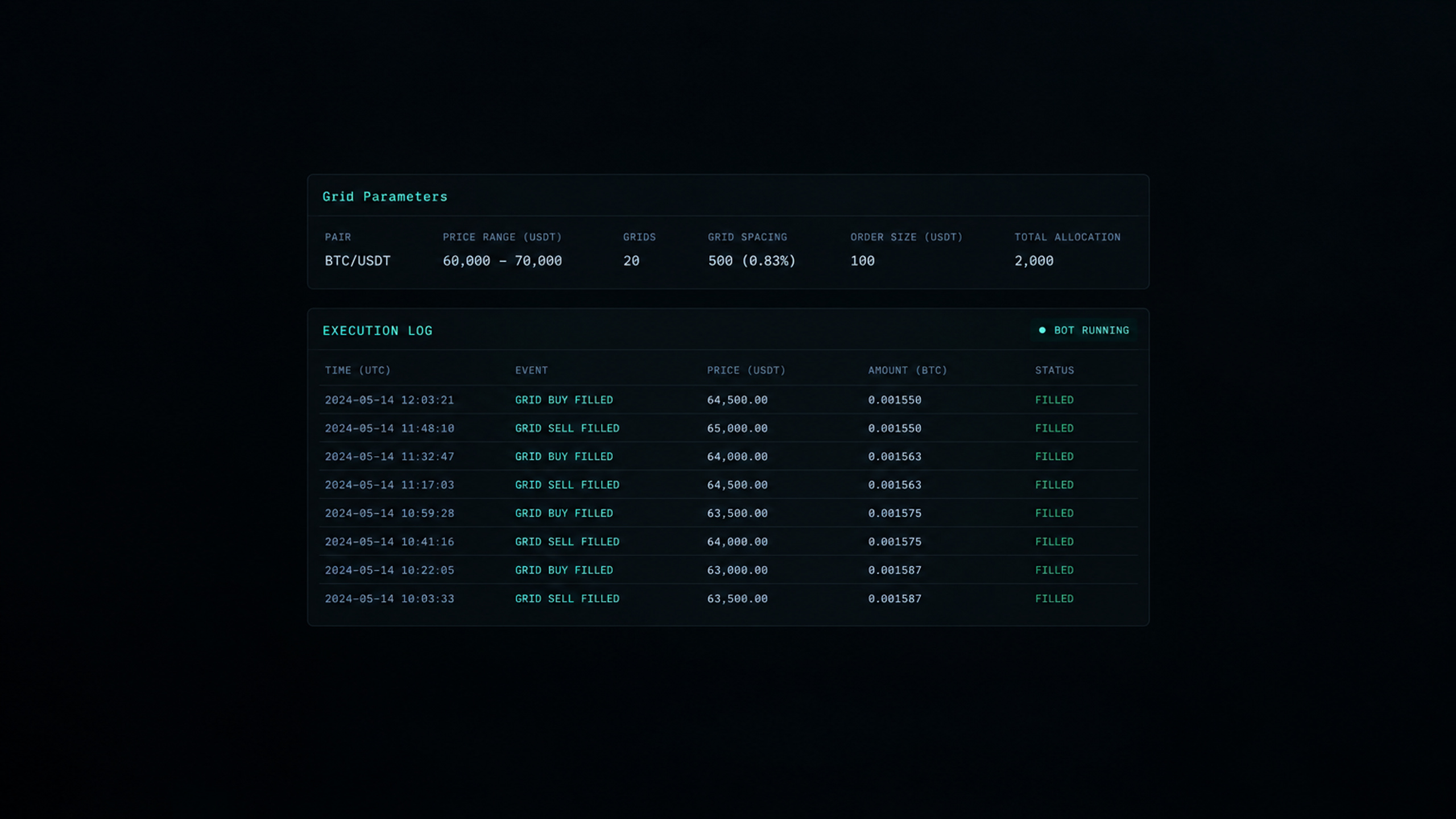The image size is (1456, 819).
Task: Click the 10:03:33 timestamp in last row
Action: click(x=390, y=599)
